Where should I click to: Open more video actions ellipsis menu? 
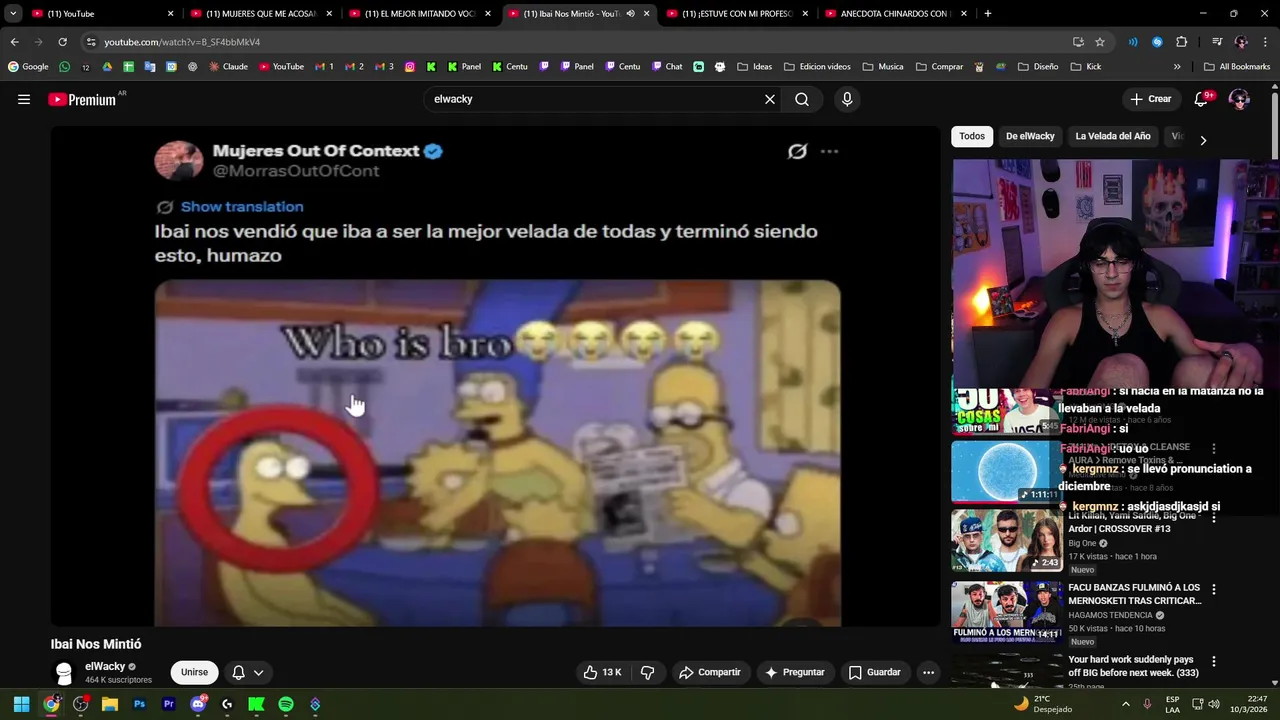pos(928,672)
